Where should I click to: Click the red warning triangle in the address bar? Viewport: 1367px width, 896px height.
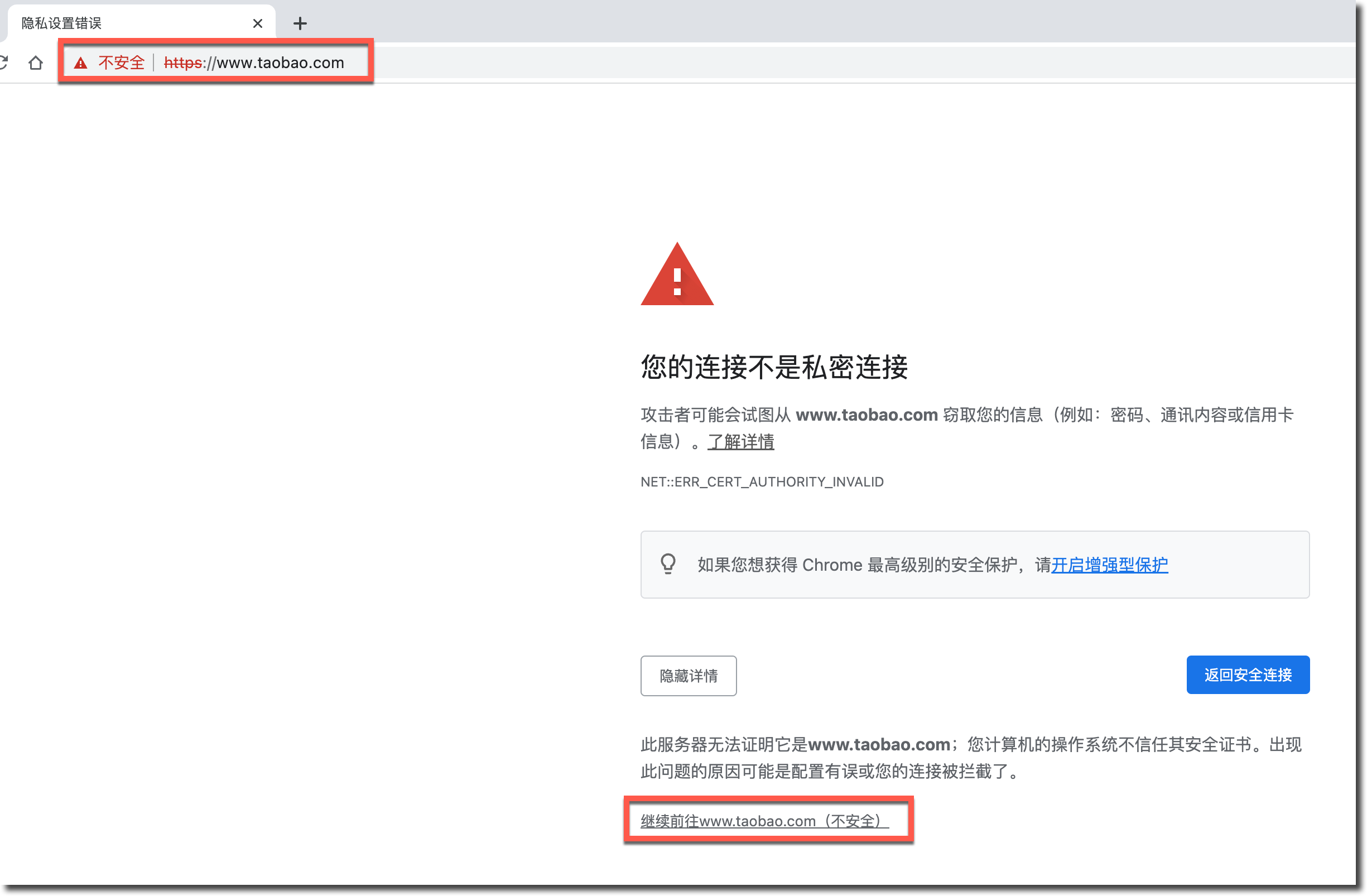click(x=81, y=63)
